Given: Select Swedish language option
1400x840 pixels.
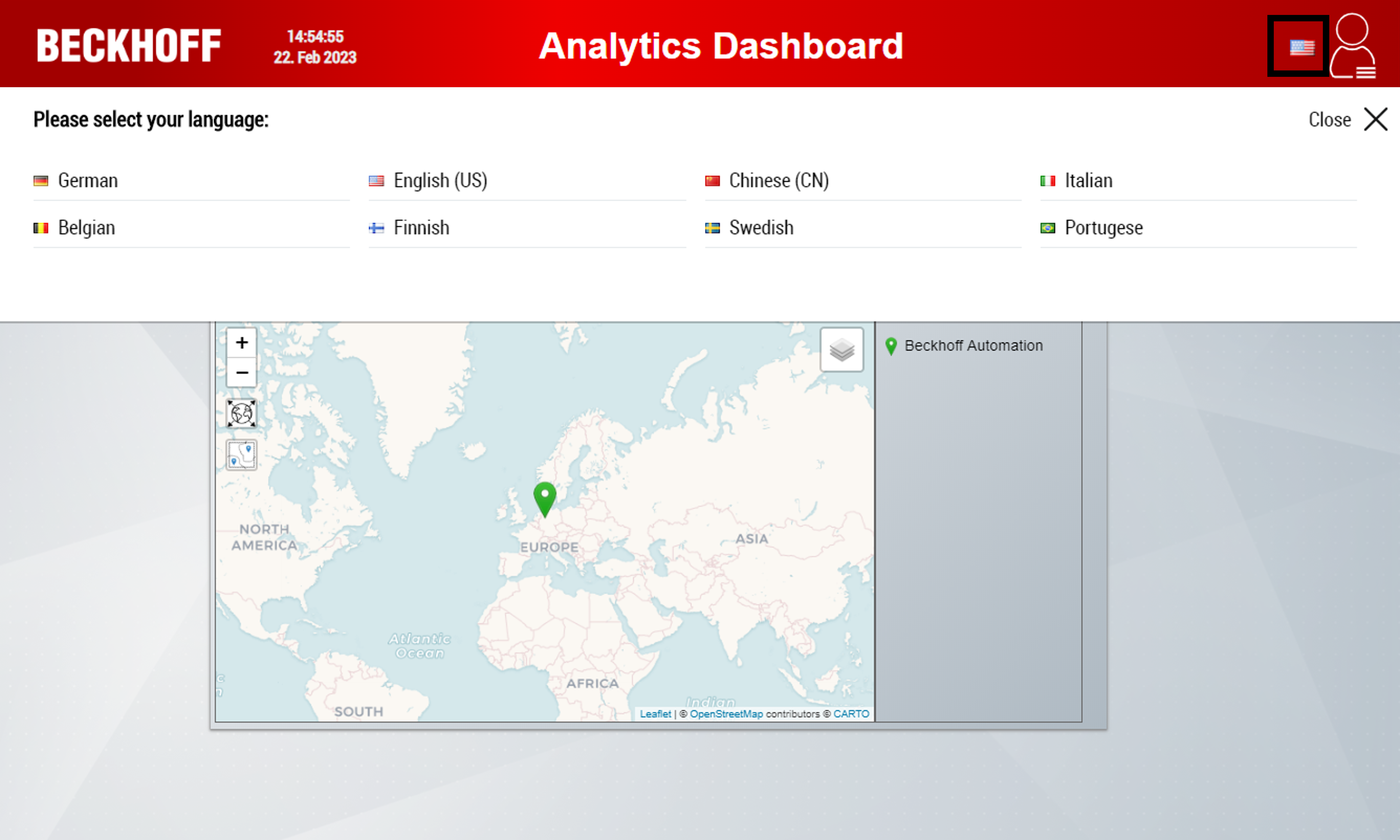Looking at the screenshot, I should pos(762,227).
